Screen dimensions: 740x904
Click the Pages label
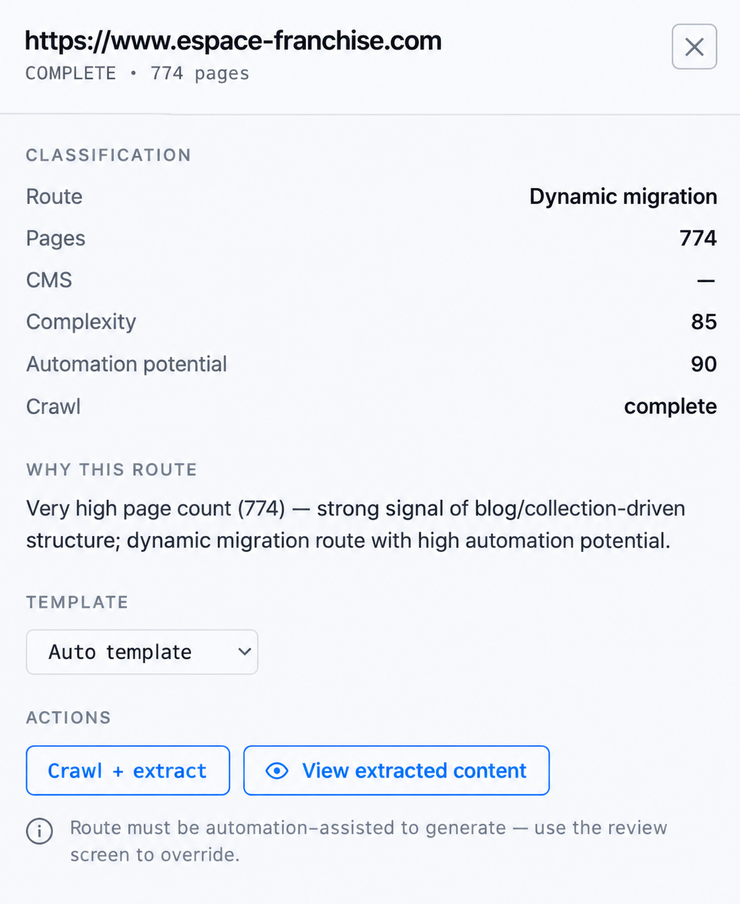point(55,239)
